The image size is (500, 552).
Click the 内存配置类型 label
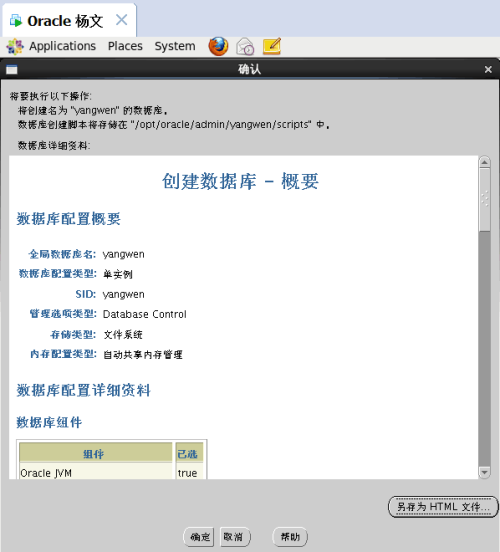63,354
